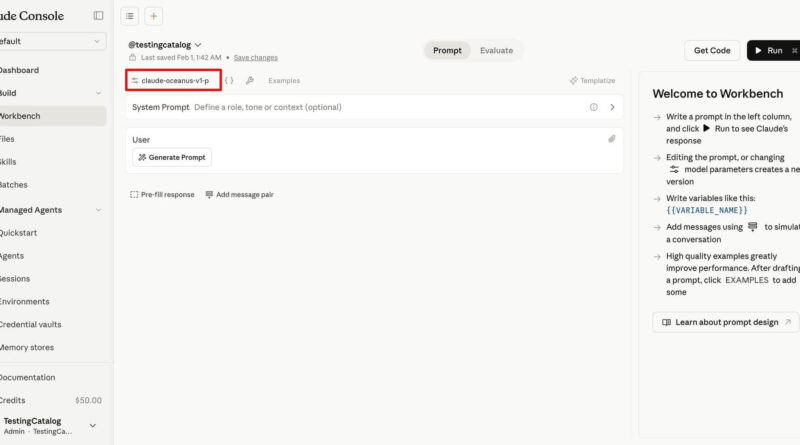Click the Templatize sparkle icon

pos(574,81)
